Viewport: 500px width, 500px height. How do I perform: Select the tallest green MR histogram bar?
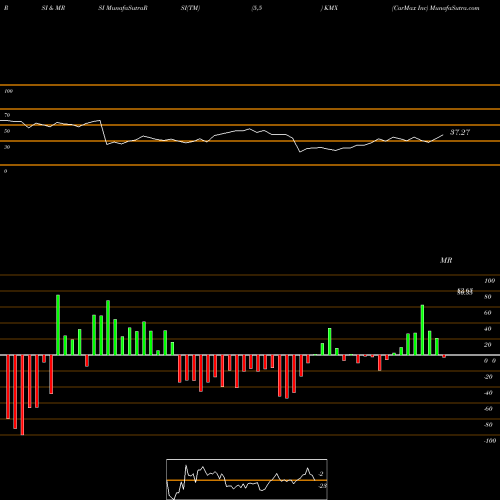[x=58, y=325]
